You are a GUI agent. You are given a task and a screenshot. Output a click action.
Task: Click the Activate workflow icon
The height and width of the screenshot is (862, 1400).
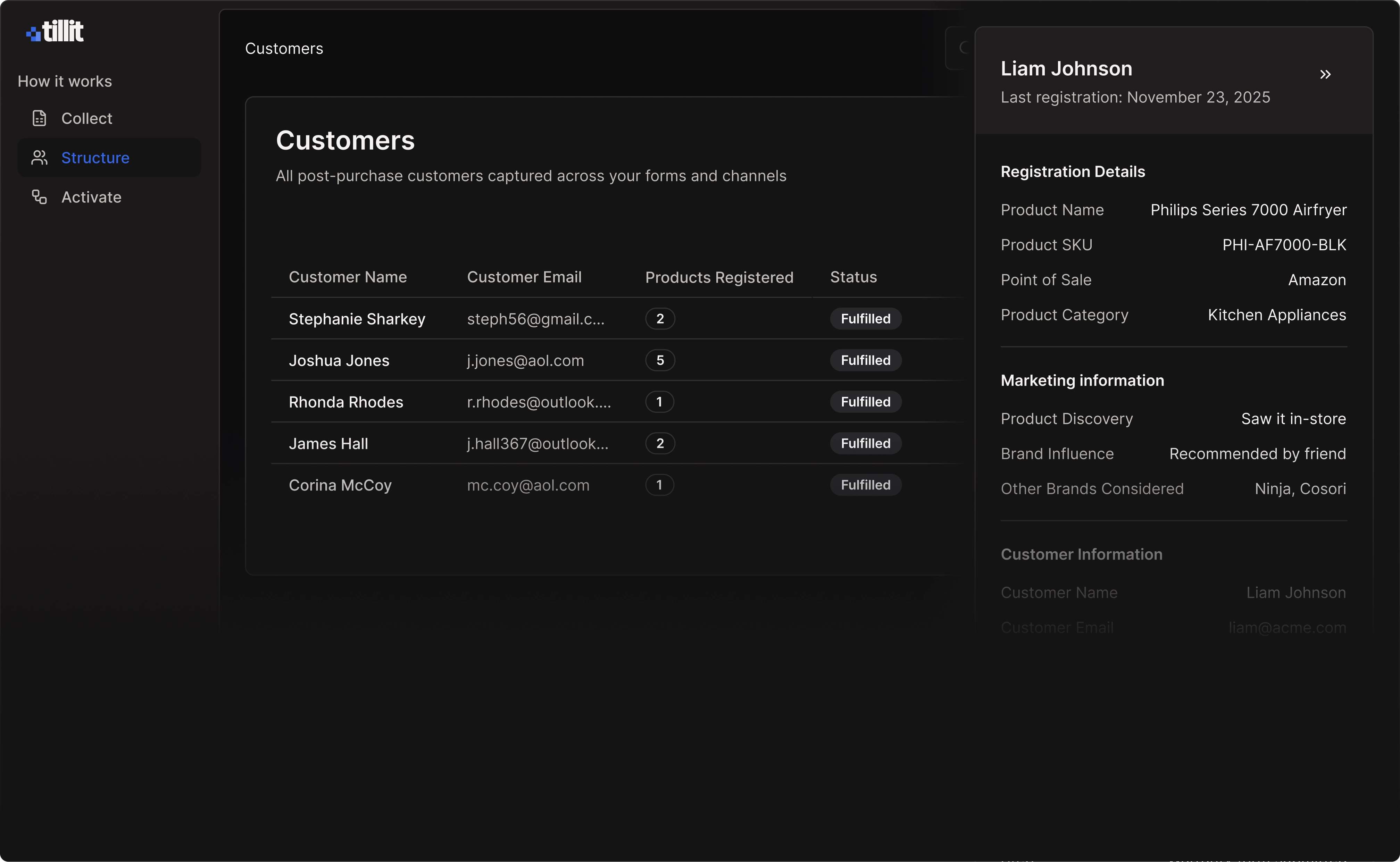click(39, 197)
